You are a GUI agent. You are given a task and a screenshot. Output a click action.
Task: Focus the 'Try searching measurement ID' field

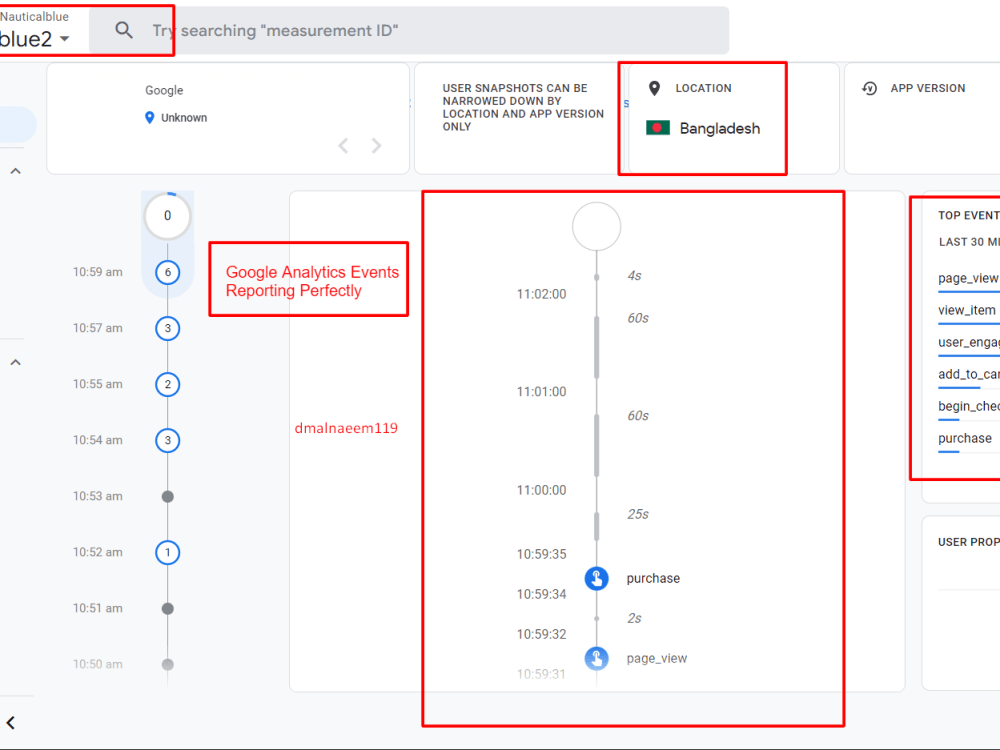click(x=408, y=31)
